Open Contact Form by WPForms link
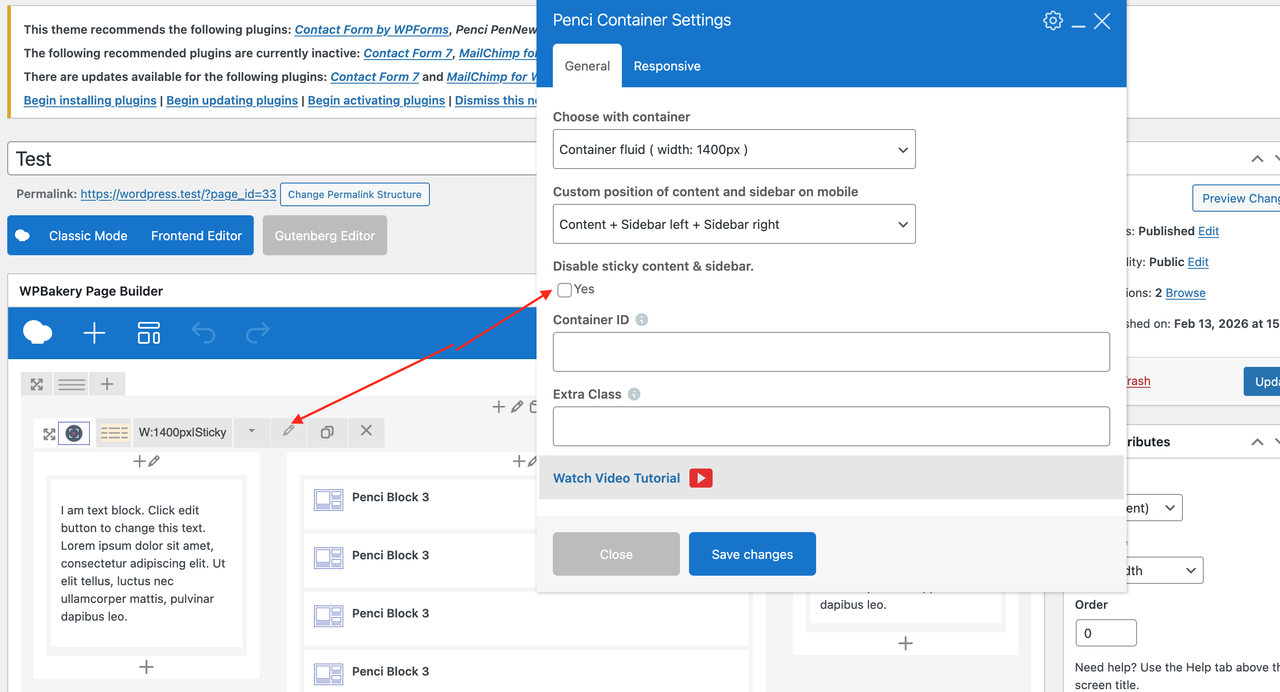Image resolution: width=1280 pixels, height=692 pixels. pyautogui.click(x=372, y=30)
